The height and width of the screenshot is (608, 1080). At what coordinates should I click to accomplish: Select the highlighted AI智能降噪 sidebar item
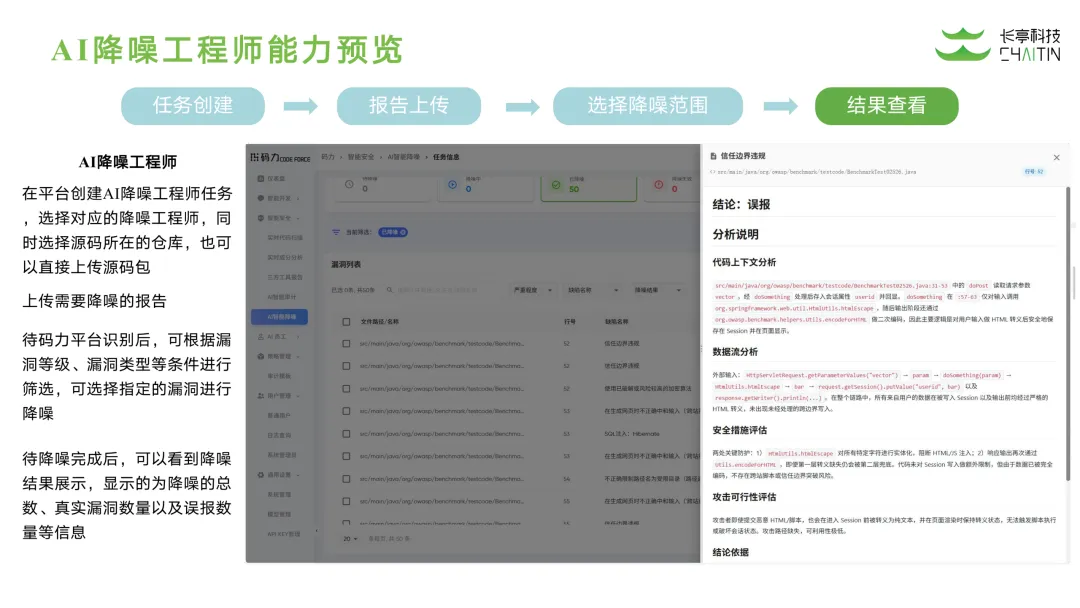pyautogui.click(x=280, y=317)
